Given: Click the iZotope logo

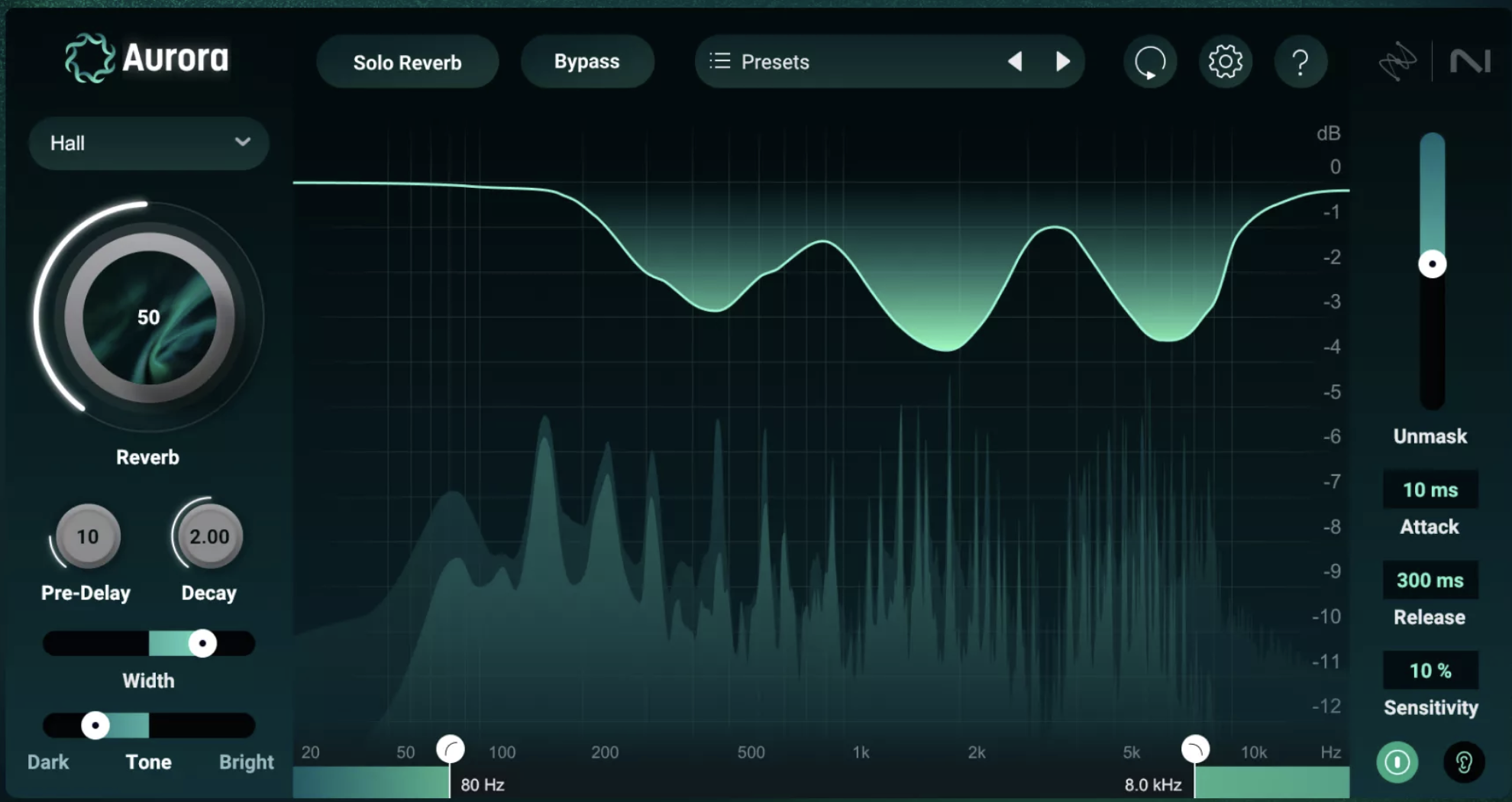Looking at the screenshot, I should (x=1397, y=62).
